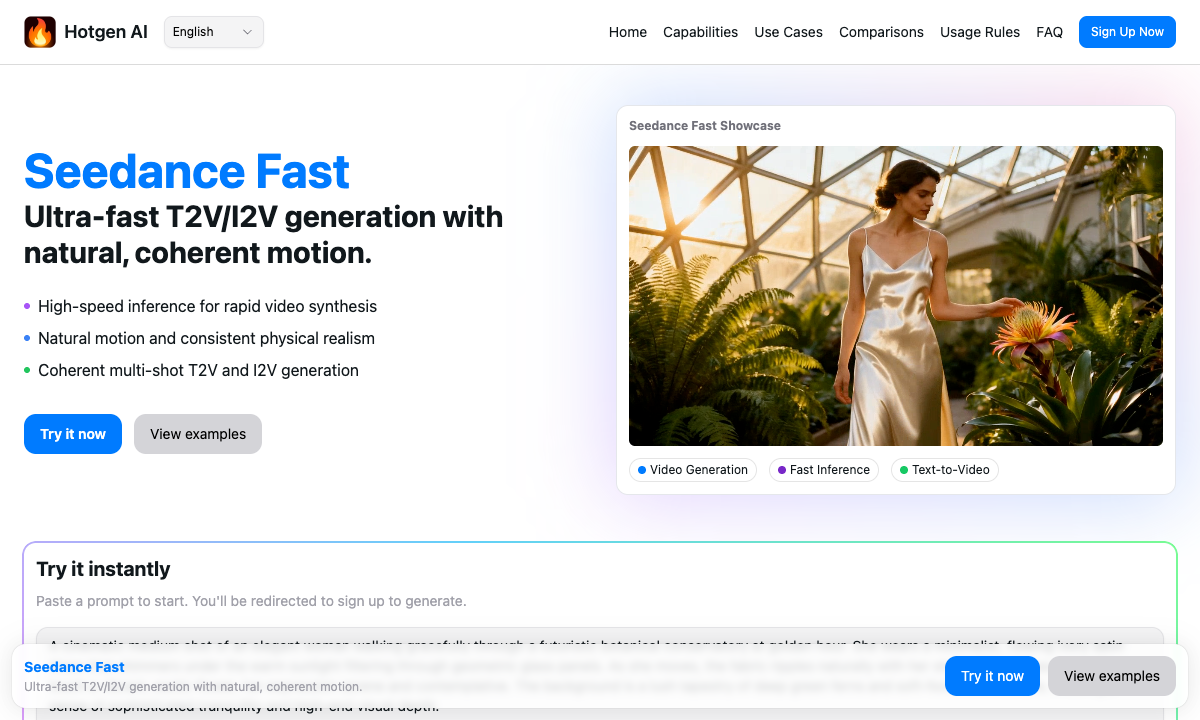This screenshot has height=720, width=1200.
Task: Click the purple bullet beside high-speed inference point
Action: coord(27,307)
